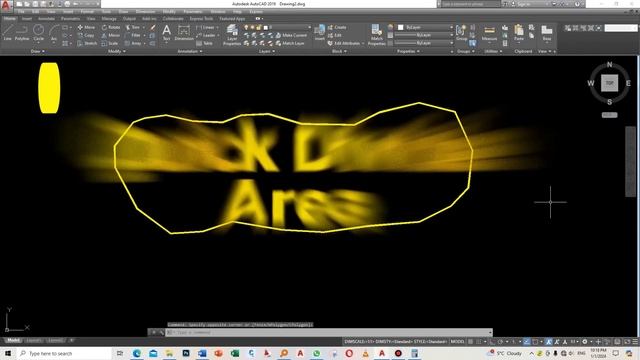640x360 pixels.
Task: Select the Text annotation tool
Action: 167,32
